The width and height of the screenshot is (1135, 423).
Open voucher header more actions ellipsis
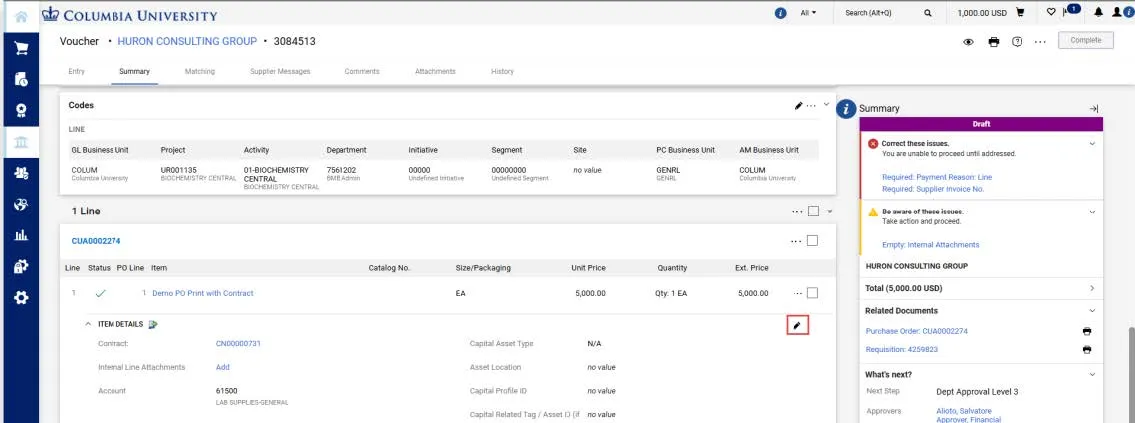pos(1040,42)
